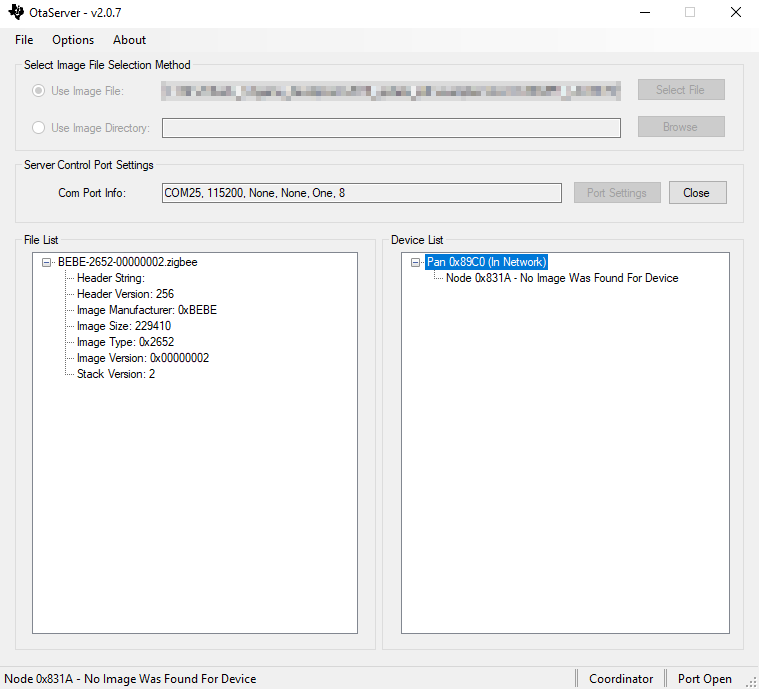Collapse the BEBE-2652-00000002.zigbee tree node
This screenshot has height=689, width=759.
(x=46, y=262)
